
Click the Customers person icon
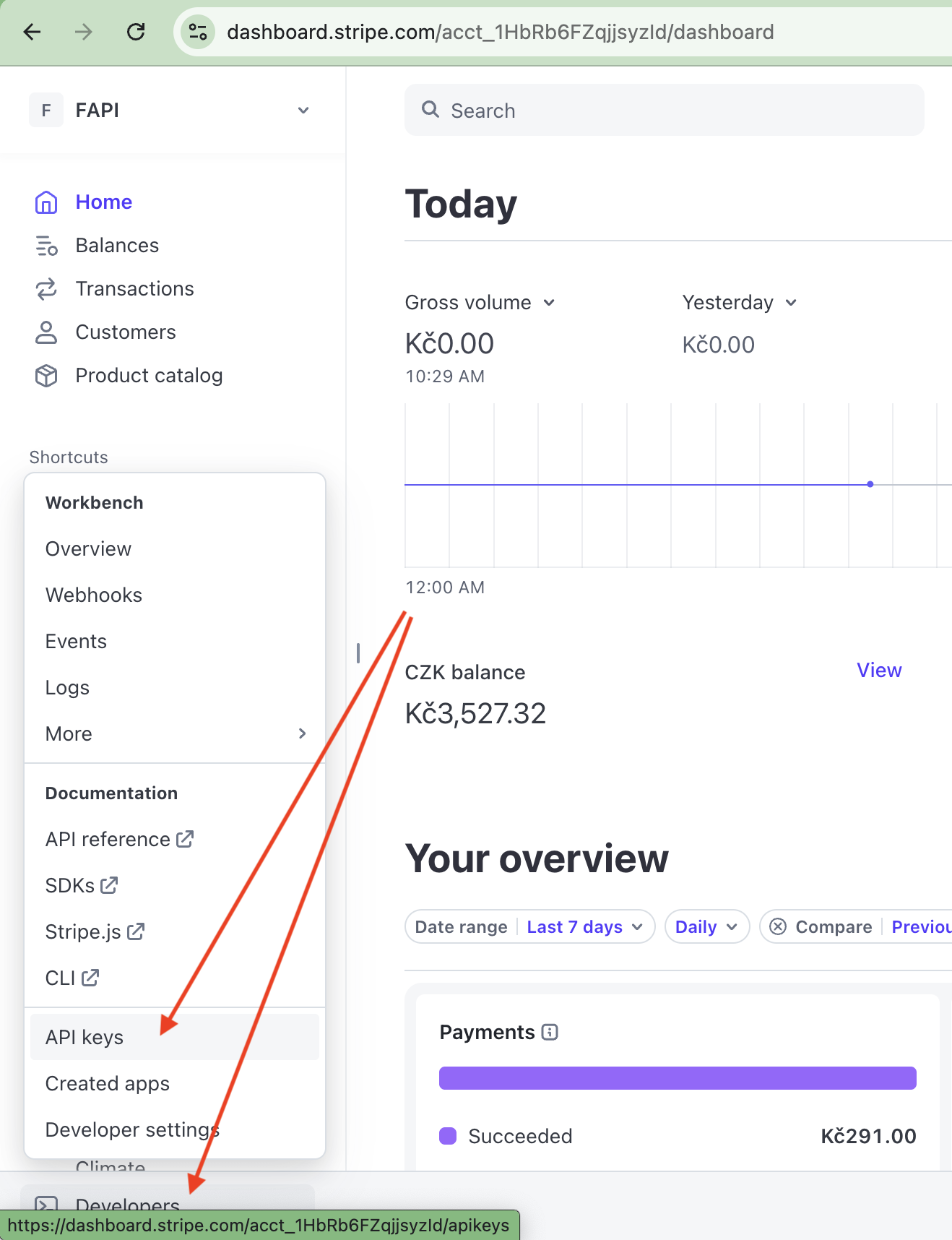click(46, 332)
